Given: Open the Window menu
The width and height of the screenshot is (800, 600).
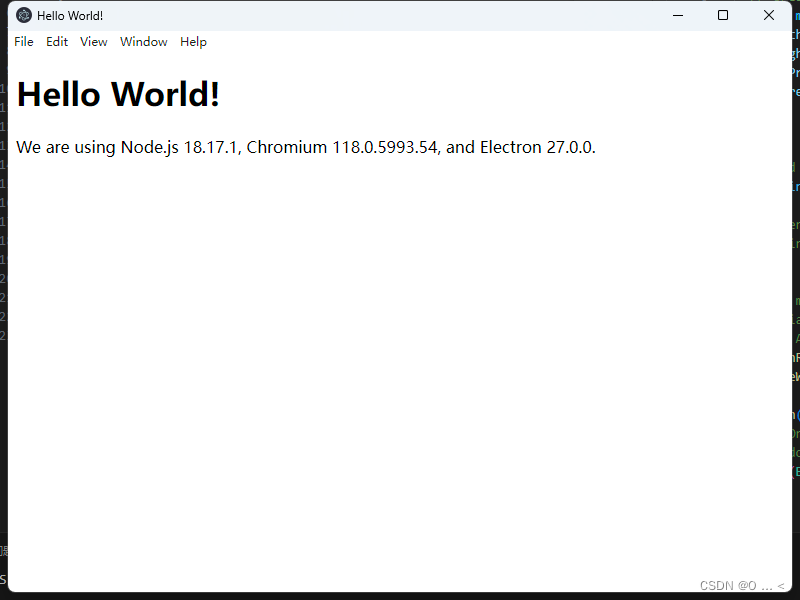Looking at the screenshot, I should 143,42.
